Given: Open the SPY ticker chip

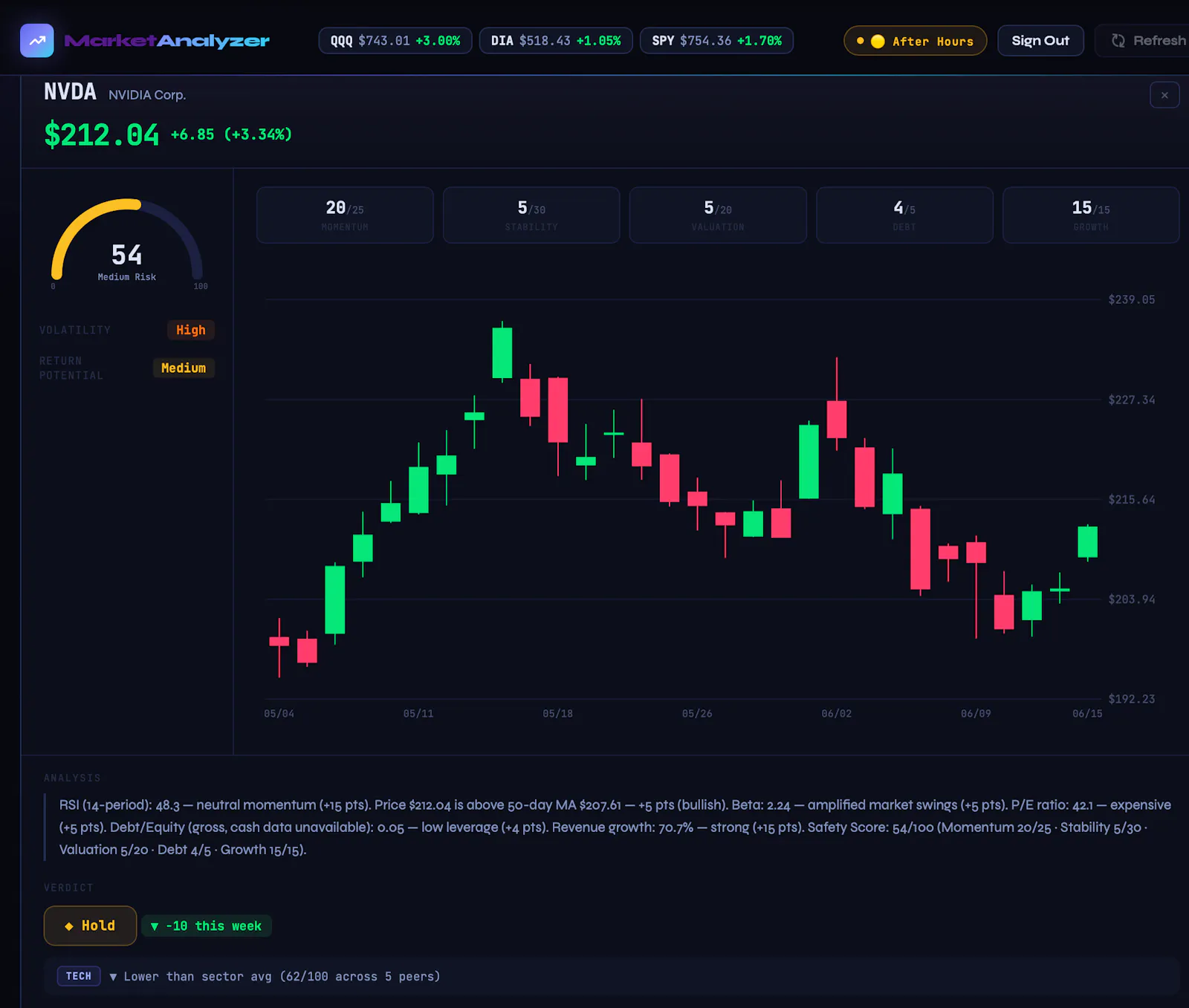Looking at the screenshot, I should 716,41.
